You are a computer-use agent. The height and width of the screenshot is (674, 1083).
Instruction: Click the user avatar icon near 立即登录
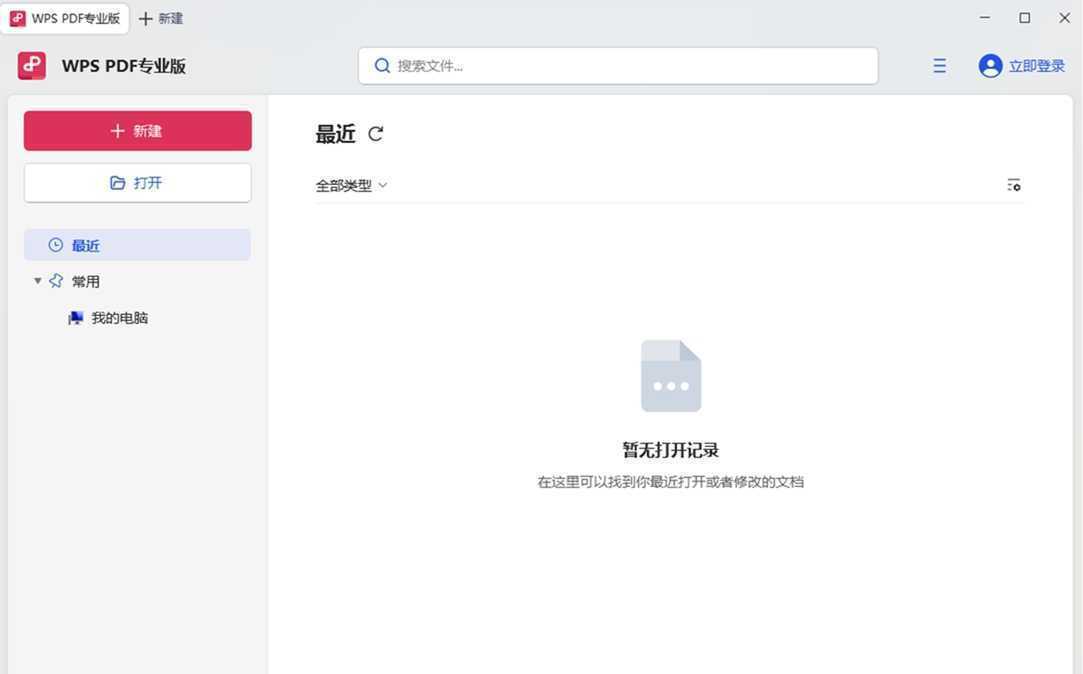[x=989, y=65]
